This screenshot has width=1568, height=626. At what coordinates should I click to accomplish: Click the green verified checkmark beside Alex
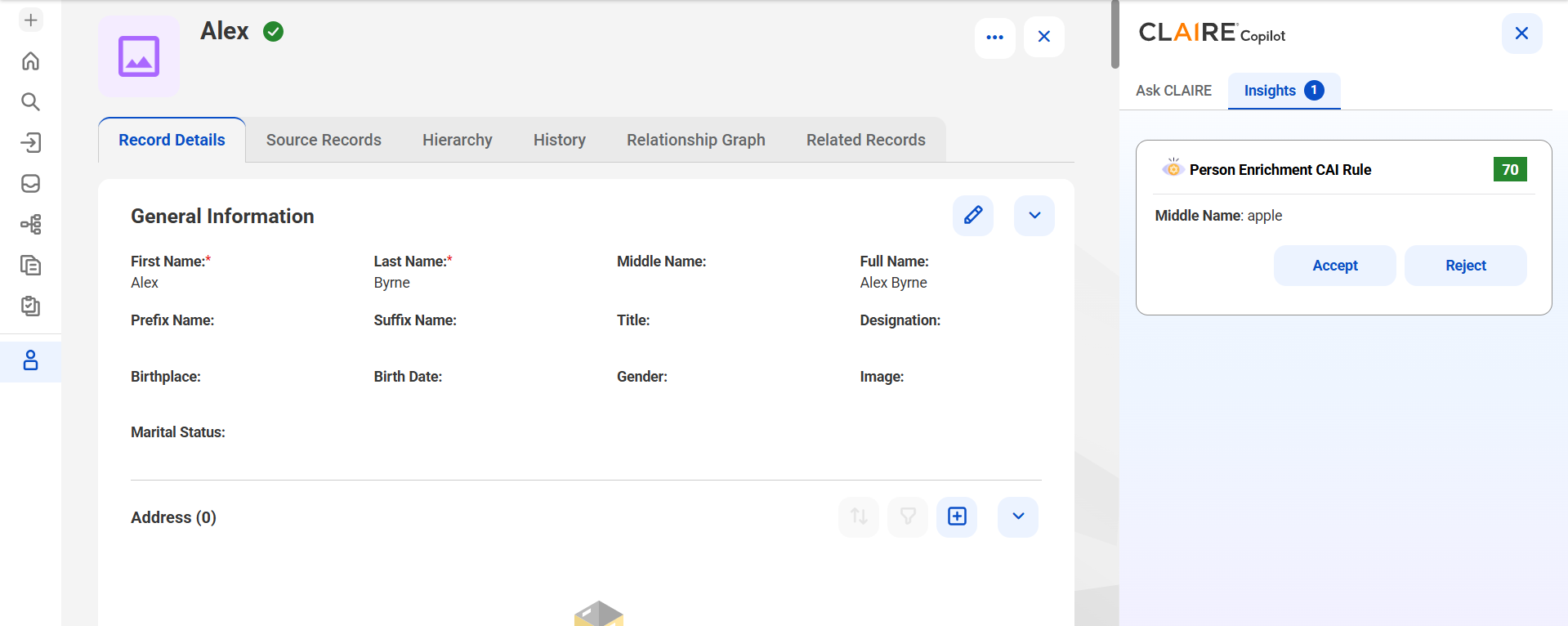pyautogui.click(x=273, y=32)
